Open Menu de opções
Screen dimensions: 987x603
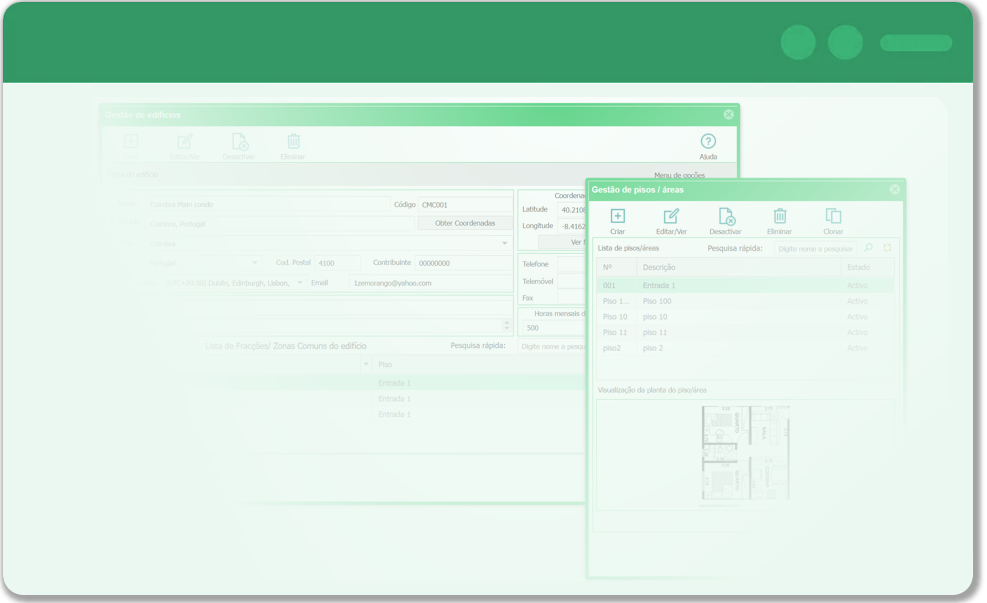pos(679,175)
